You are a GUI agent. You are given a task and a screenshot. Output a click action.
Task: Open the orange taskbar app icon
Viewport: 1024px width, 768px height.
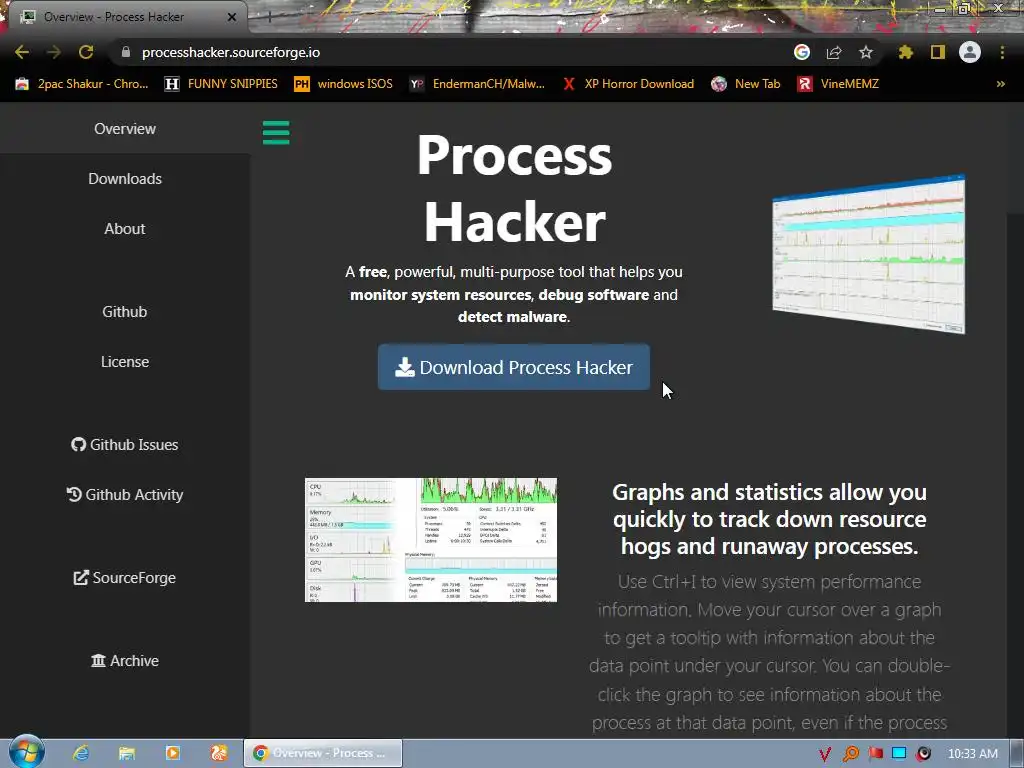[x=219, y=753]
